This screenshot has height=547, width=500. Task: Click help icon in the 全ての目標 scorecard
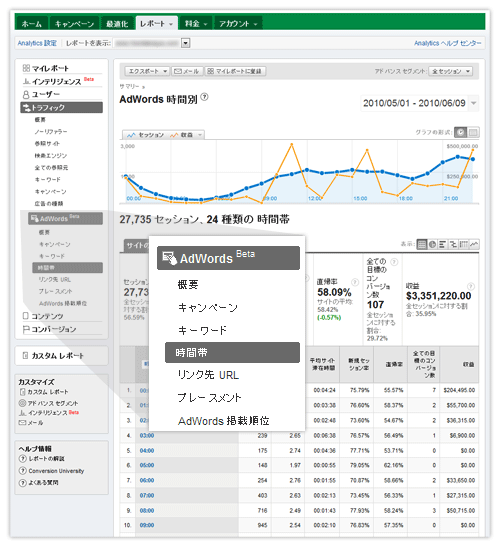tap(394, 262)
